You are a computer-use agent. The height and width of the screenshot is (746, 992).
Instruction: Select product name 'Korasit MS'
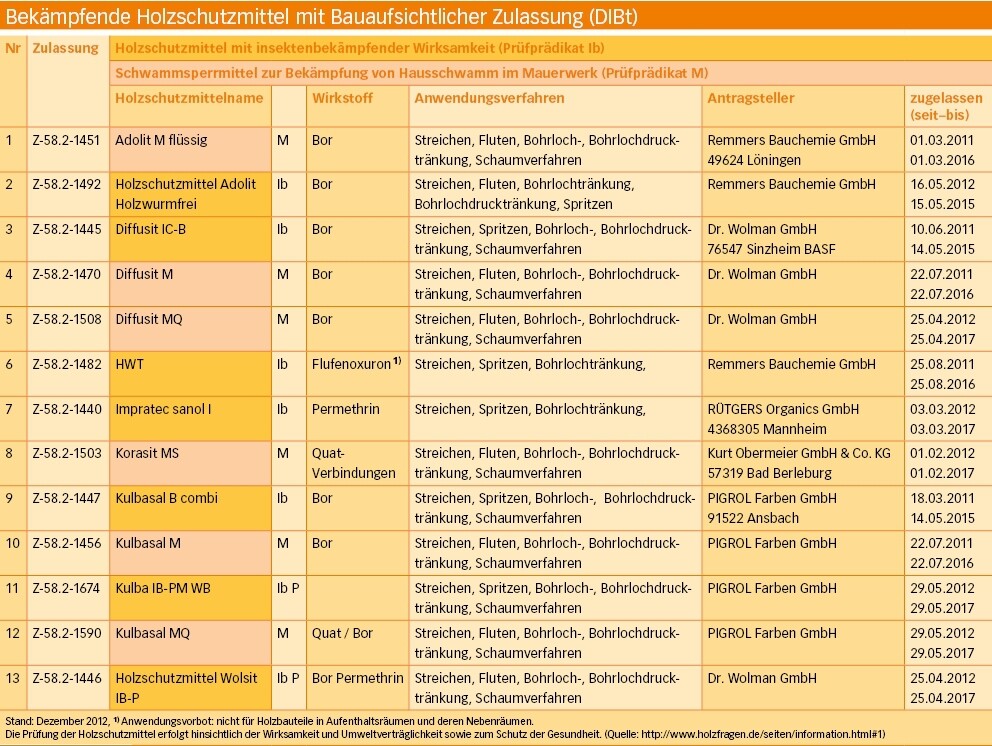(x=147, y=454)
